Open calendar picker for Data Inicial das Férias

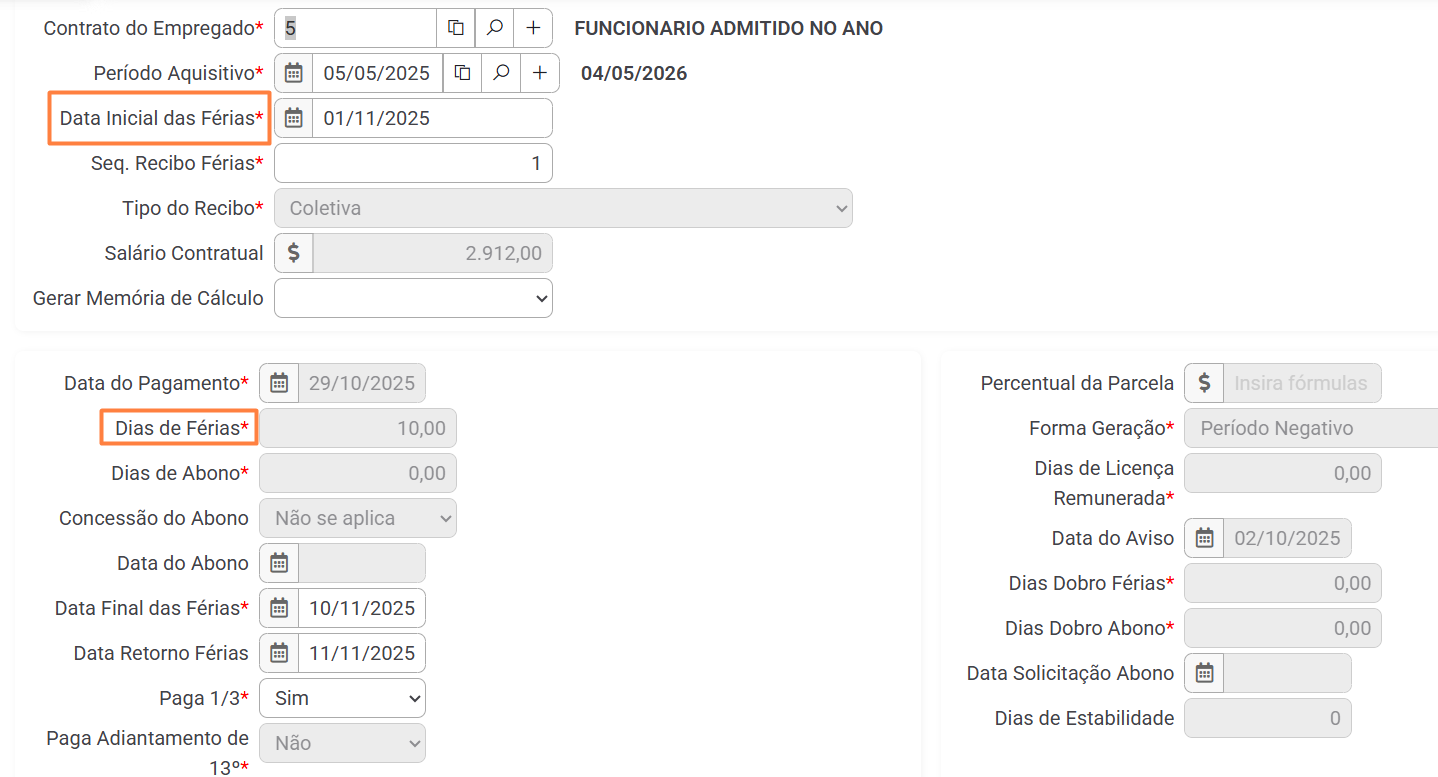pyautogui.click(x=293, y=118)
